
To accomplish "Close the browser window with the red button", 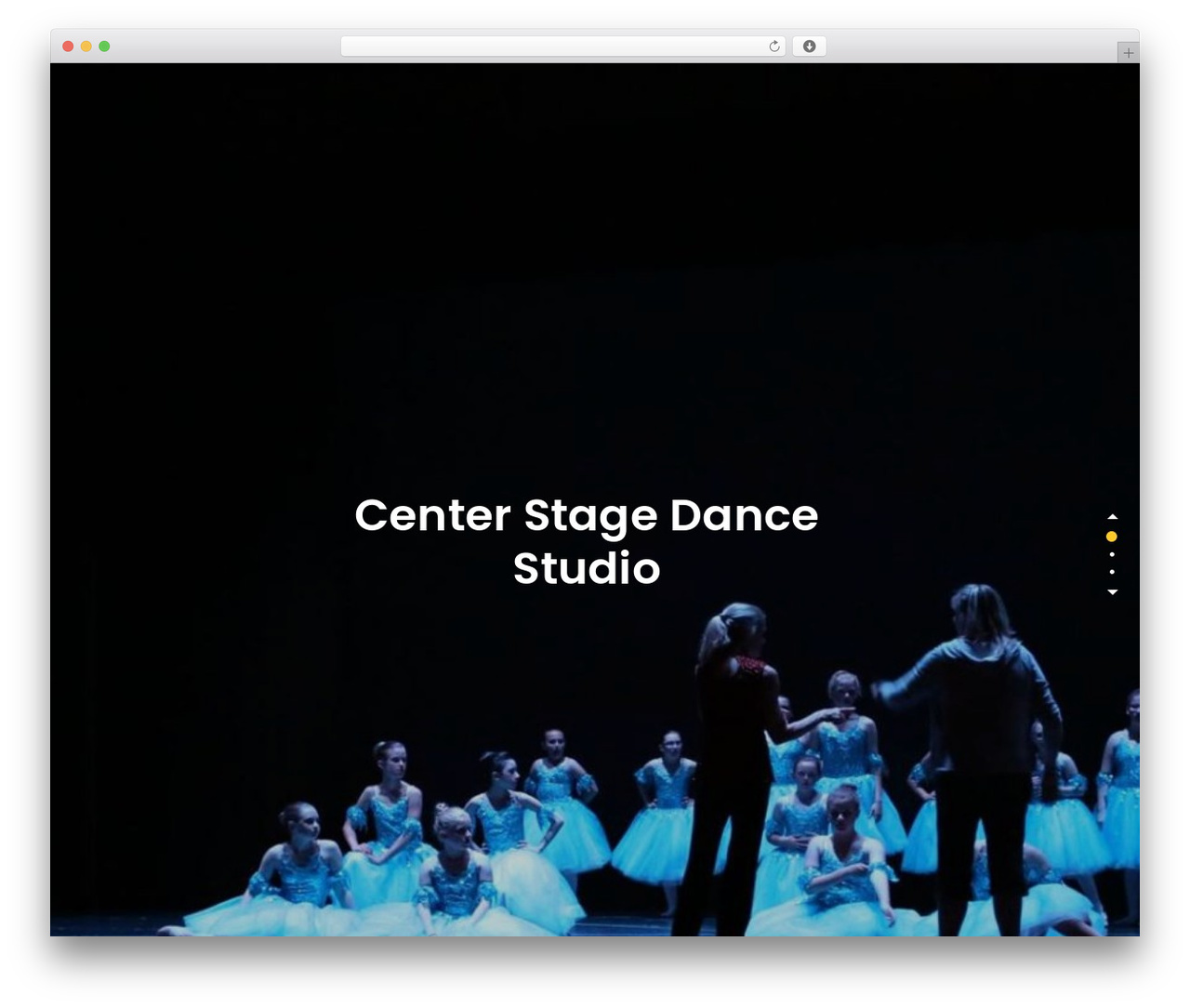I will [68, 46].
